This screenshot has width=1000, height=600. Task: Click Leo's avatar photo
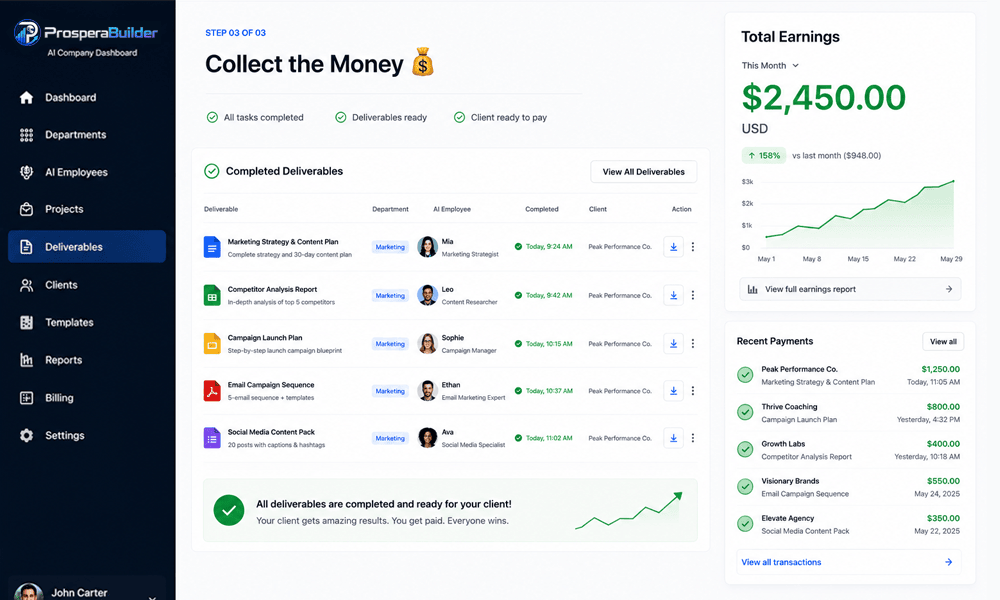[x=427, y=295]
